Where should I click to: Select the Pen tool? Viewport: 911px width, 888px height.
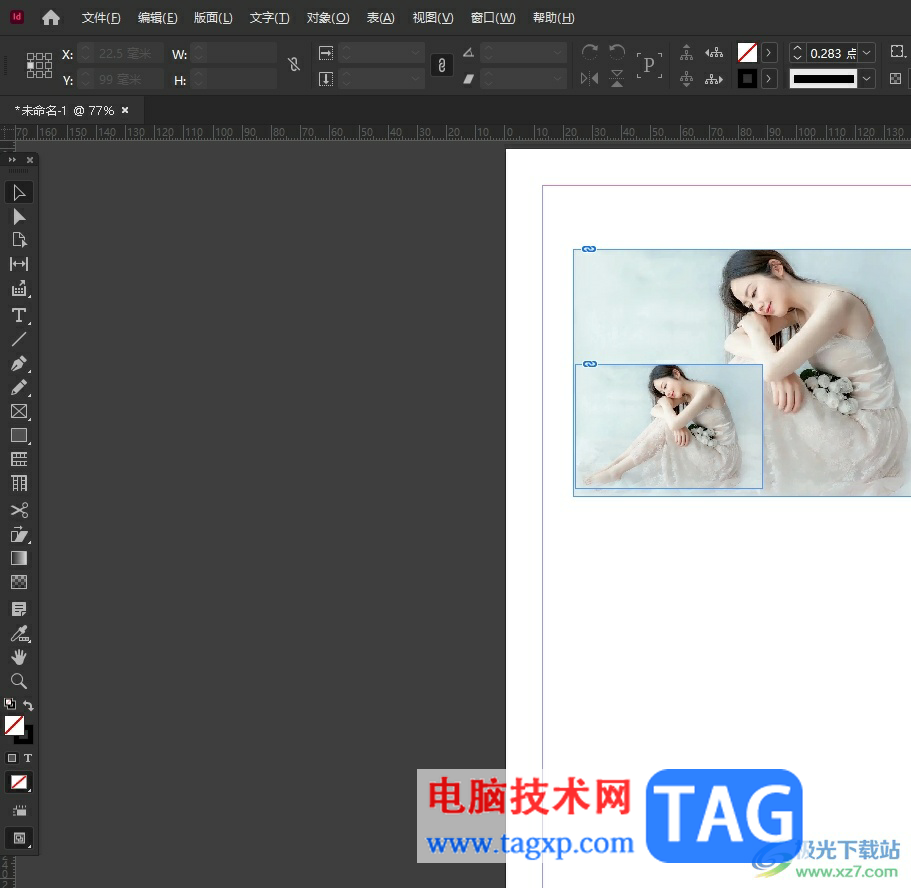point(18,363)
